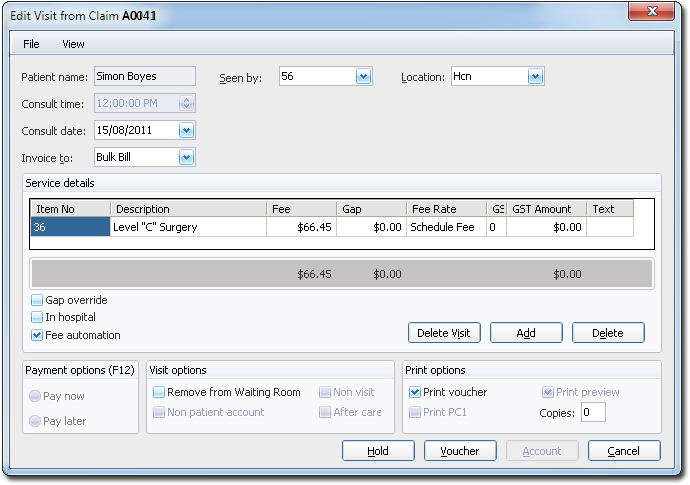Click the Hold button
This screenshot has height=485, width=690.
click(378, 451)
